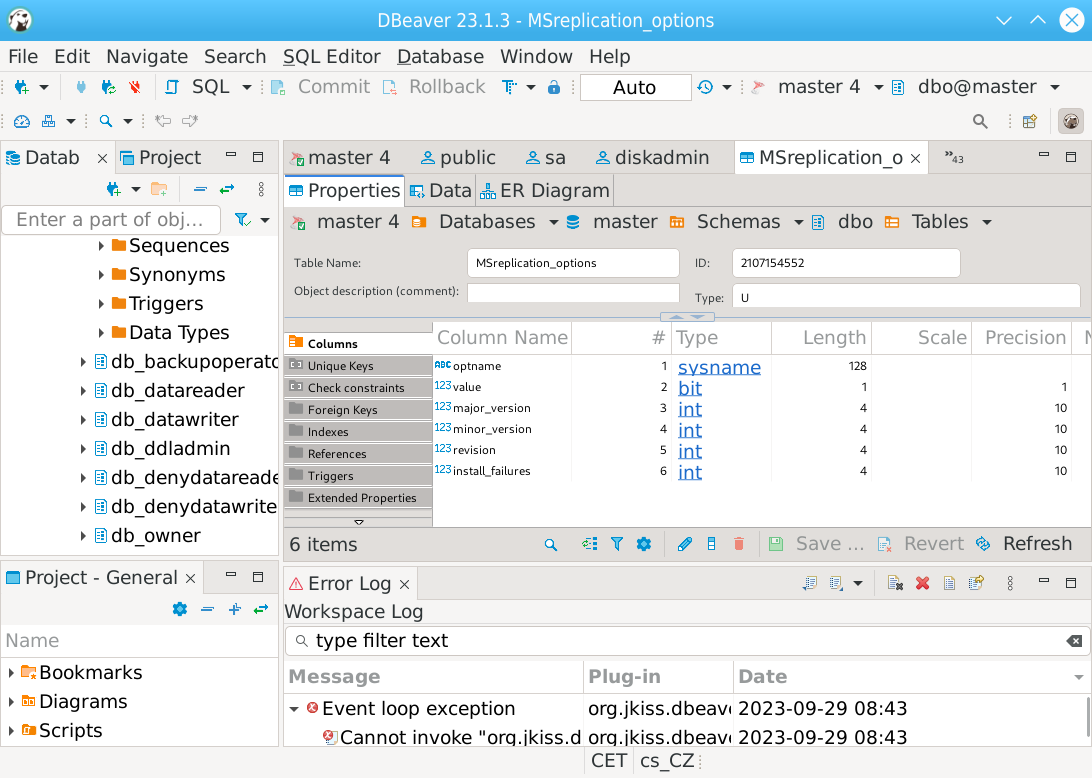The height and width of the screenshot is (778, 1092).
Task: Toggle link with editor in Project panel
Action: point(261,609)
